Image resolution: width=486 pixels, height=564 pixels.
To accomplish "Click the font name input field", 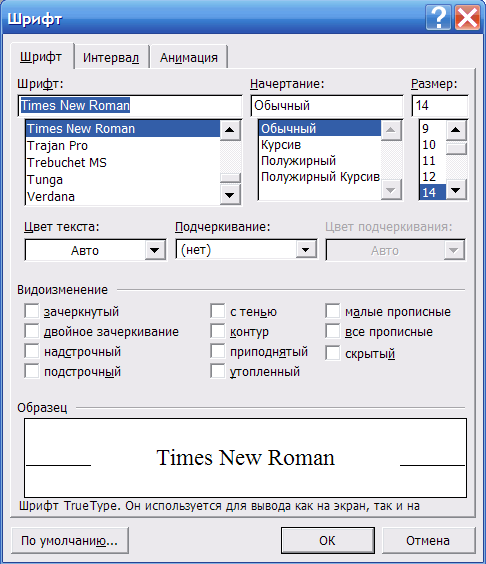I will tap(130, 106).
